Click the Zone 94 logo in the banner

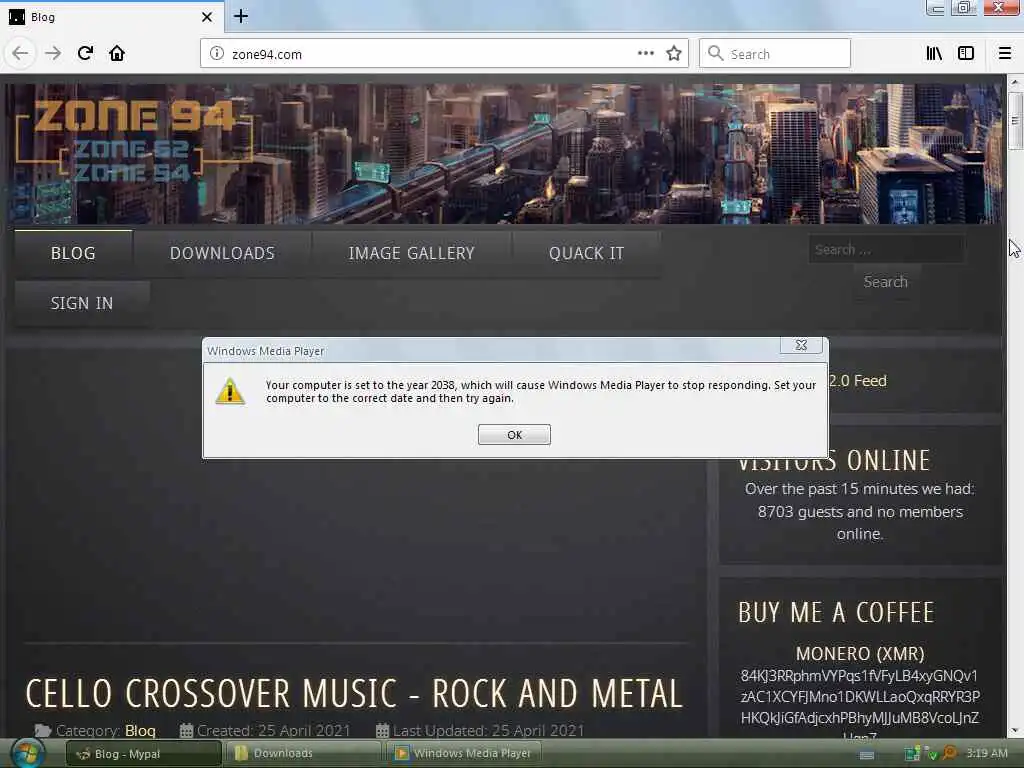pos(134,140)
